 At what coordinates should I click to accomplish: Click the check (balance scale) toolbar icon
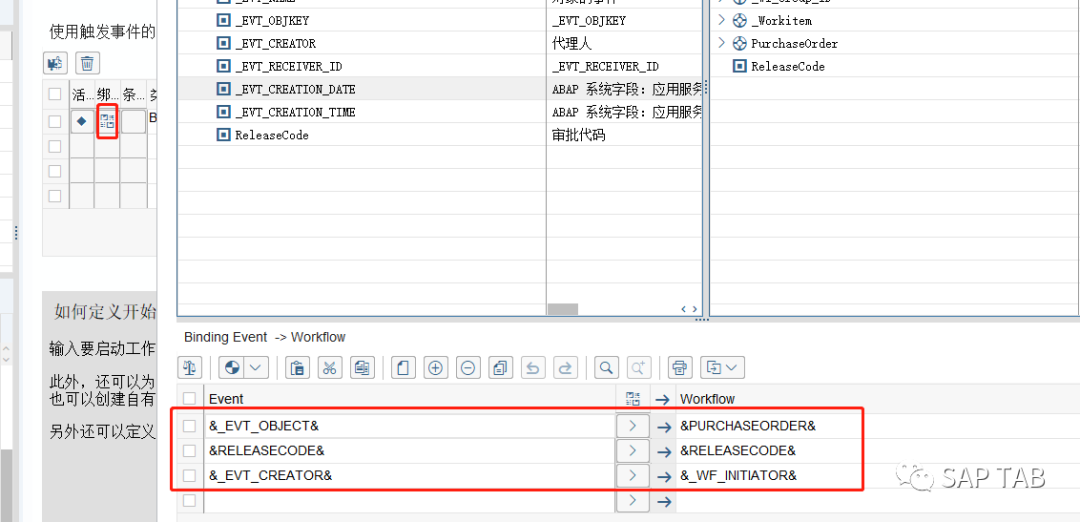point(189,368)
